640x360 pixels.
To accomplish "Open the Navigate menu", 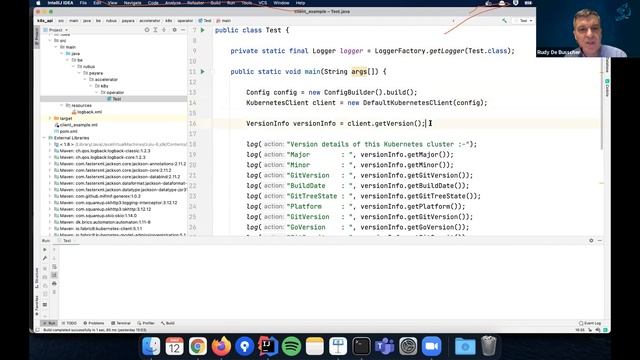I will (132, 3).
